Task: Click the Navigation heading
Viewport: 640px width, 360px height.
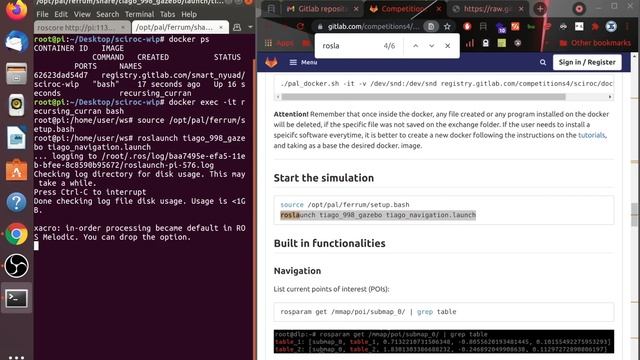Action: tap(297, 271)
